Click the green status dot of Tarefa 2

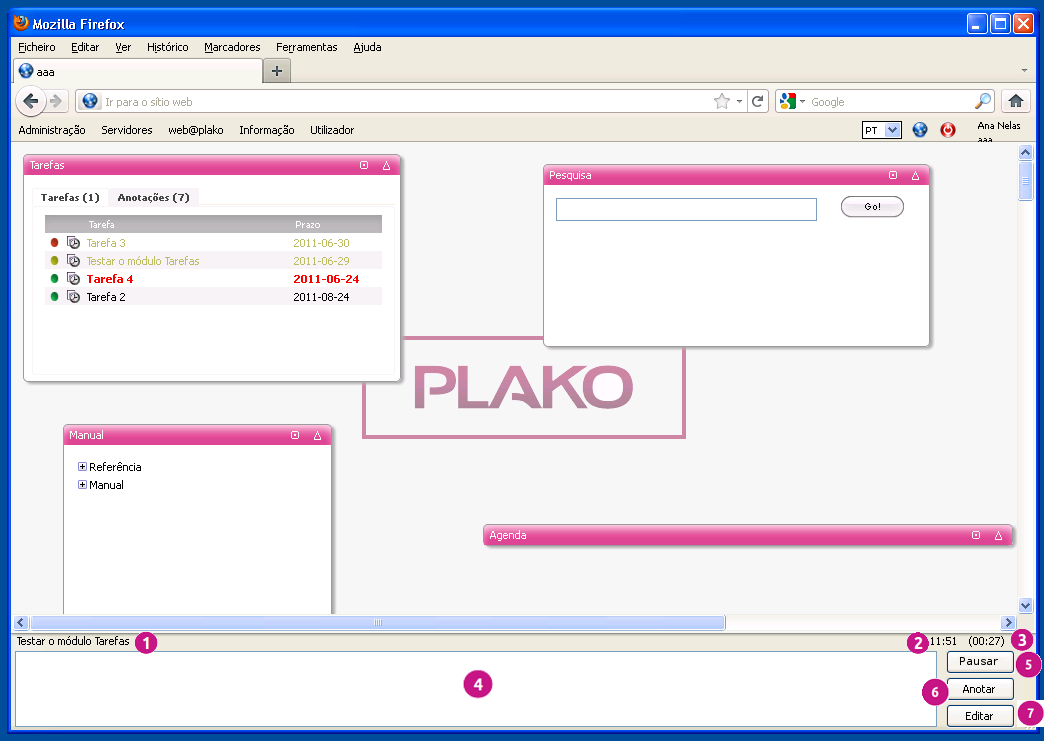coord(55,296)
